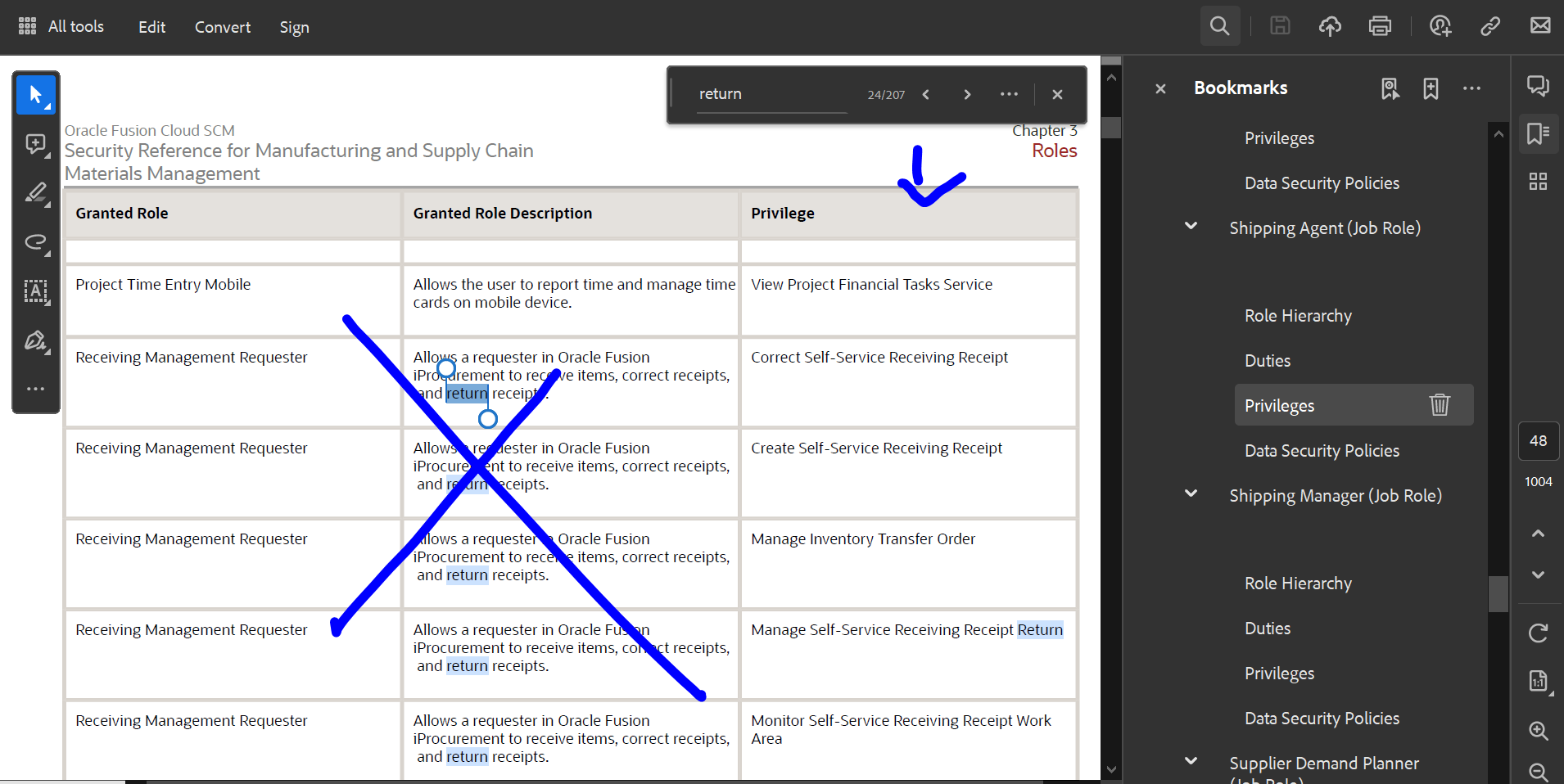The image size is (1564, 784).
Task: Open the share link tool
Action: pyautogui.click(x=1490, y=25)
